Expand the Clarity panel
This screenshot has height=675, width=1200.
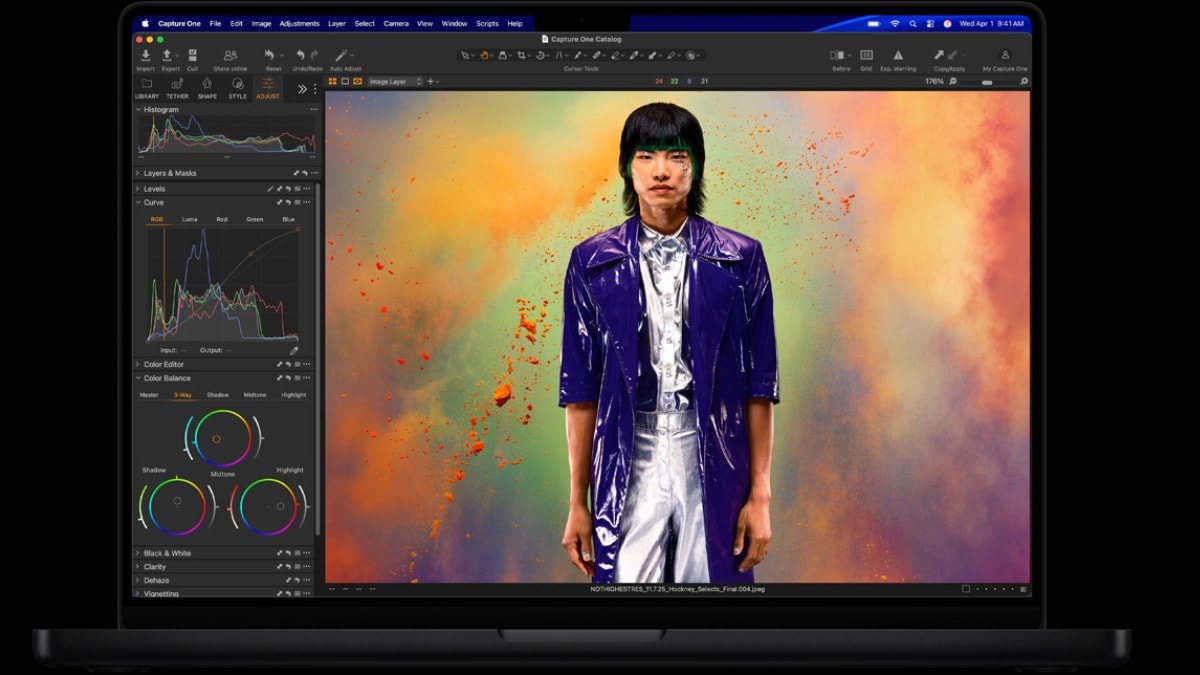click(138, 567)
